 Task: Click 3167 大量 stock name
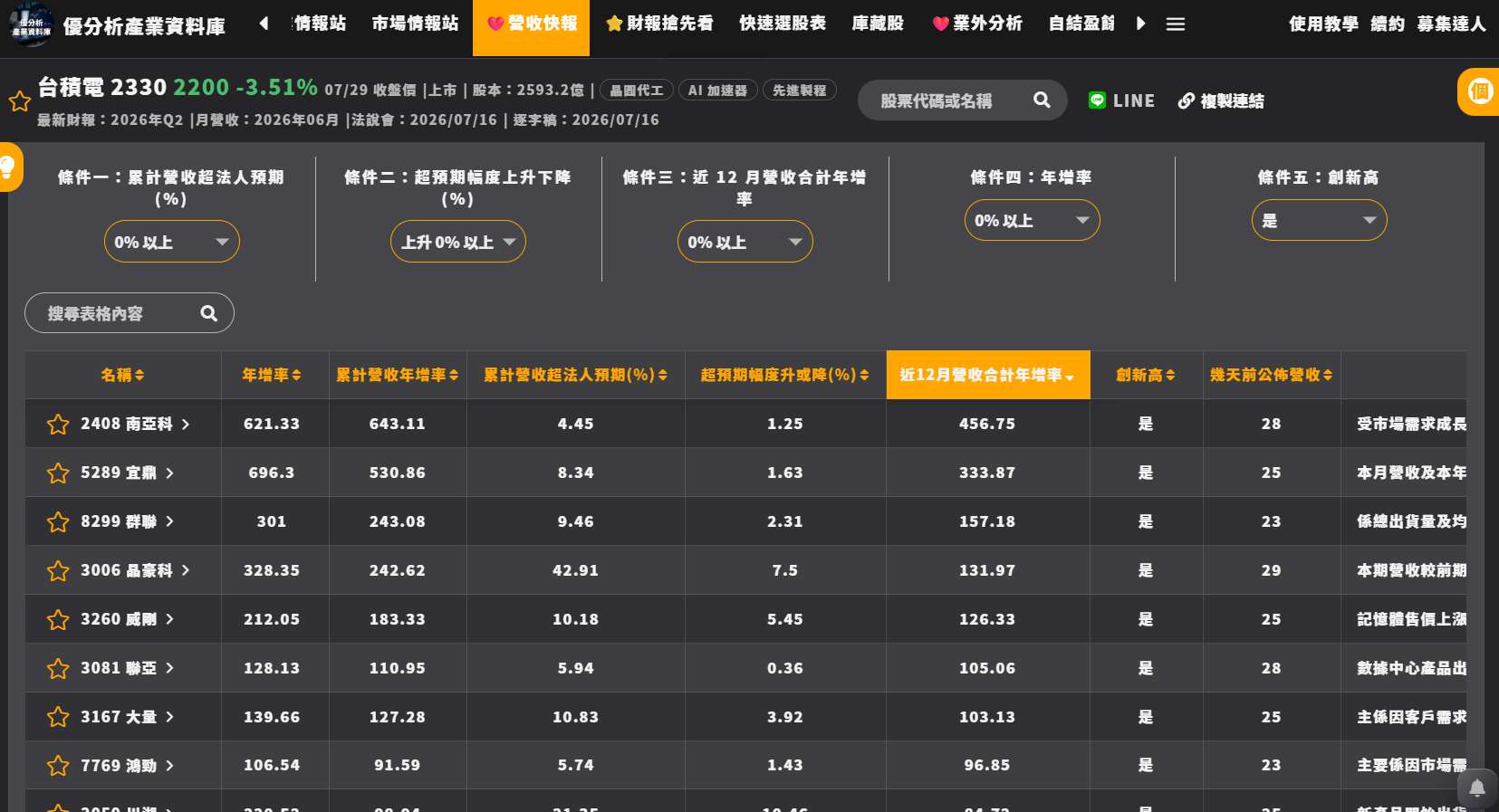119,717
